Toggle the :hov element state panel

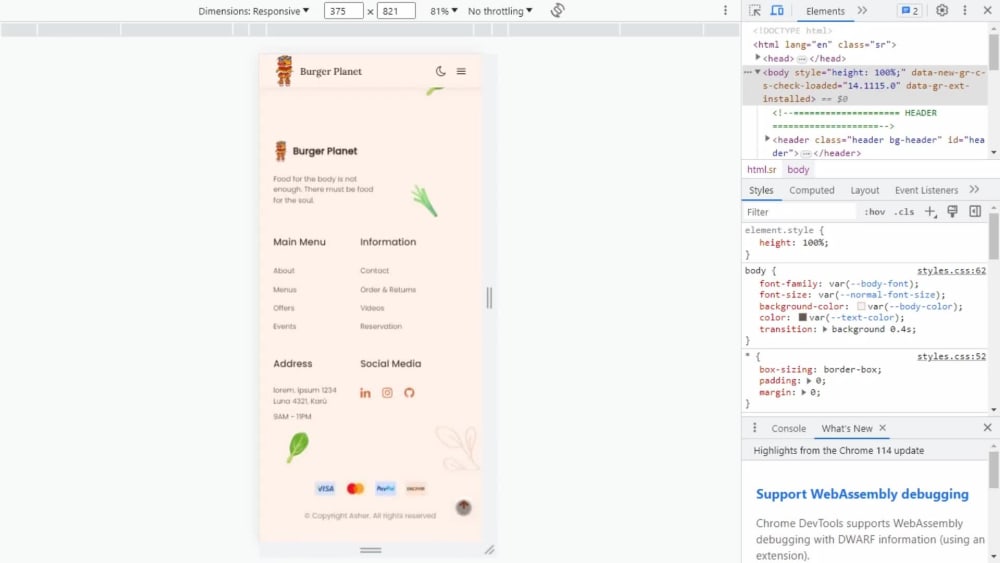(874, 212)
